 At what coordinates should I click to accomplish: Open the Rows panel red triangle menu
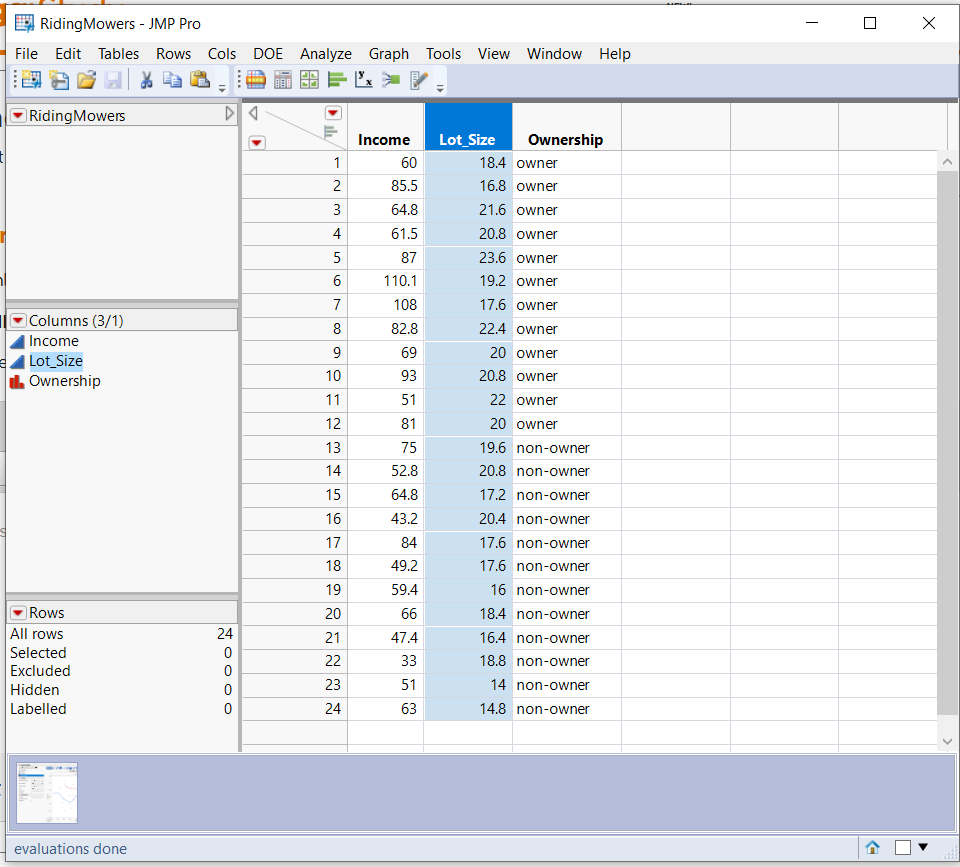[x=18, y=612]
